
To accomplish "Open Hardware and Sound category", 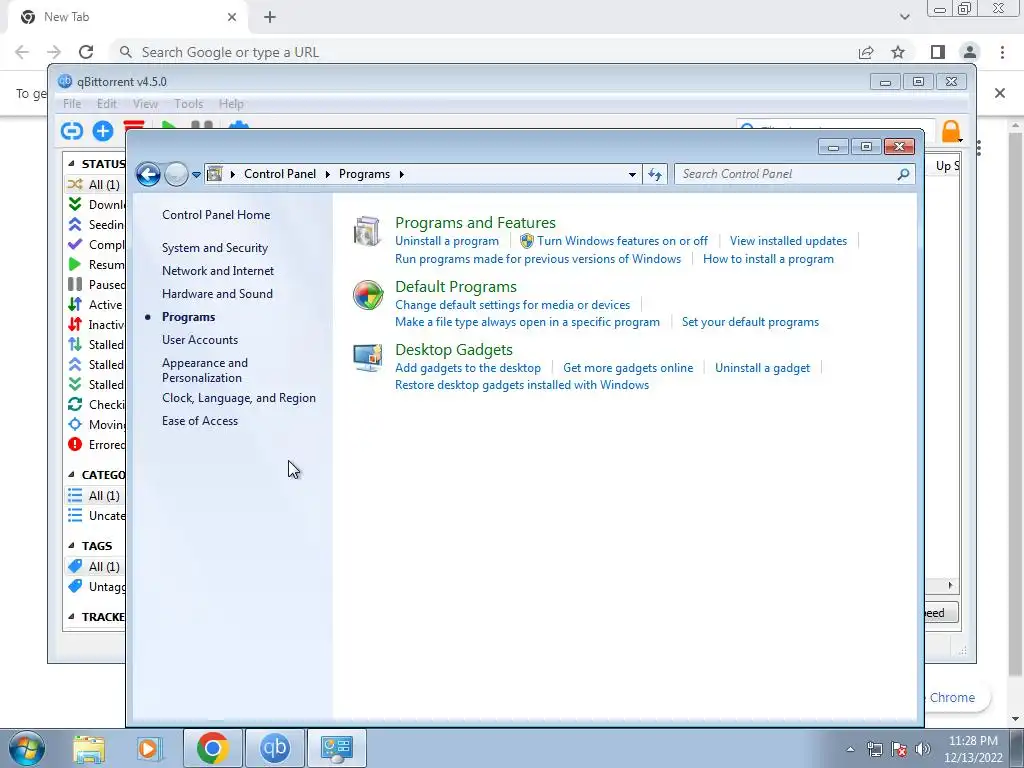I will point(217,294).
